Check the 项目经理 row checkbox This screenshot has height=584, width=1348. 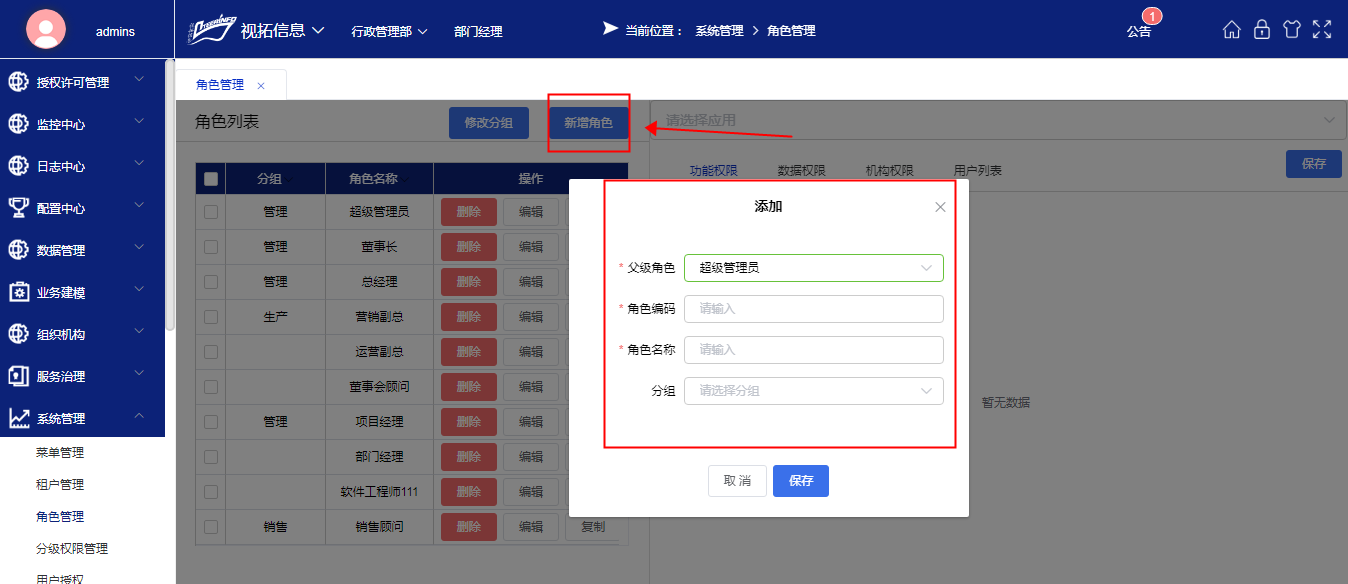[x=211, y=422]
